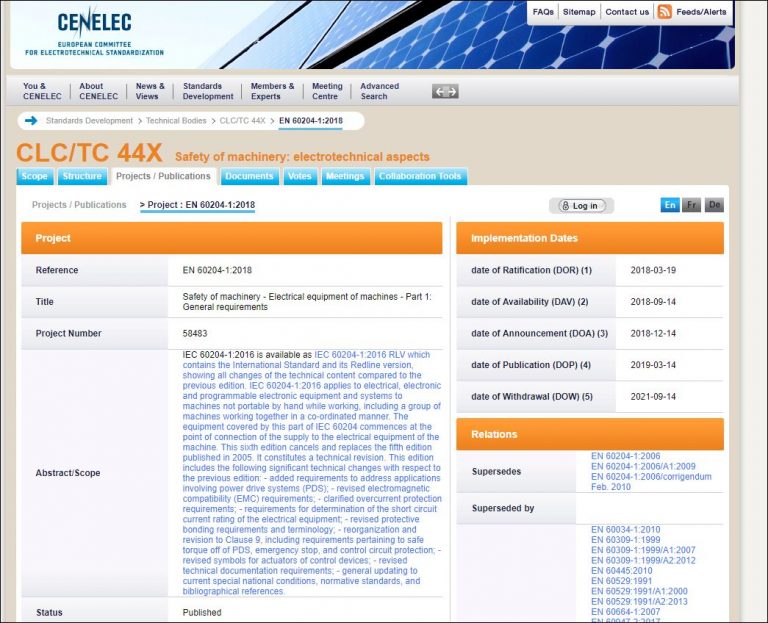Open the Standards Development menu

(208, 91)
